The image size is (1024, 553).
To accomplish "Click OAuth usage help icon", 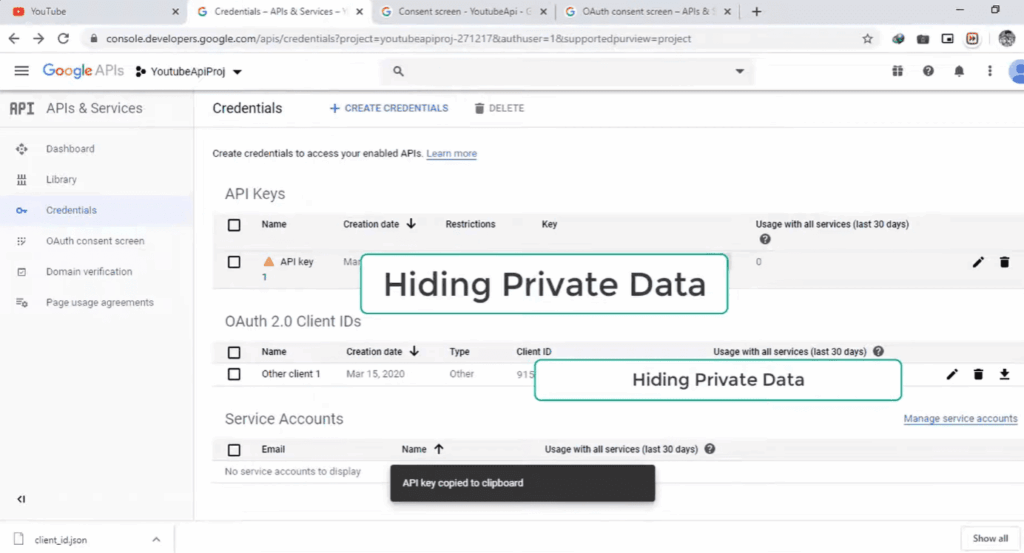I will 878,351.
